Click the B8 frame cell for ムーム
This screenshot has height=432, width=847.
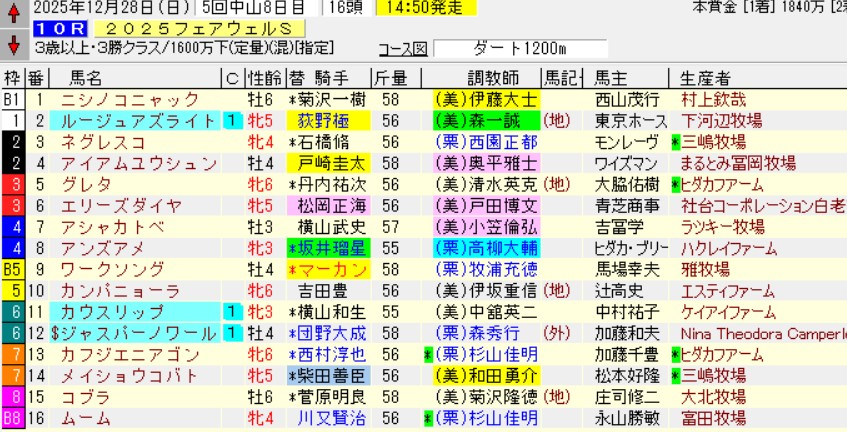point(12,417)
